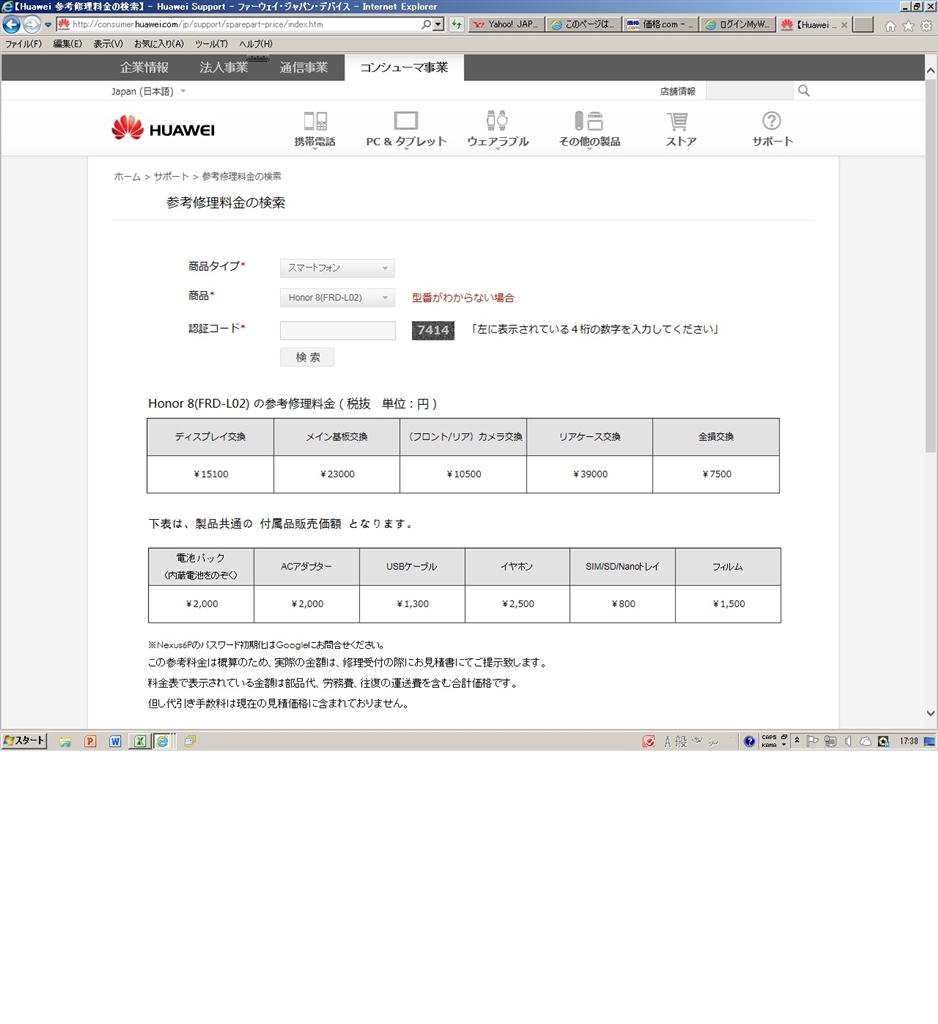This screenshot has height=1024, width=938.
Task: Click the browser Forward arrow button
Action: [31, 25]
